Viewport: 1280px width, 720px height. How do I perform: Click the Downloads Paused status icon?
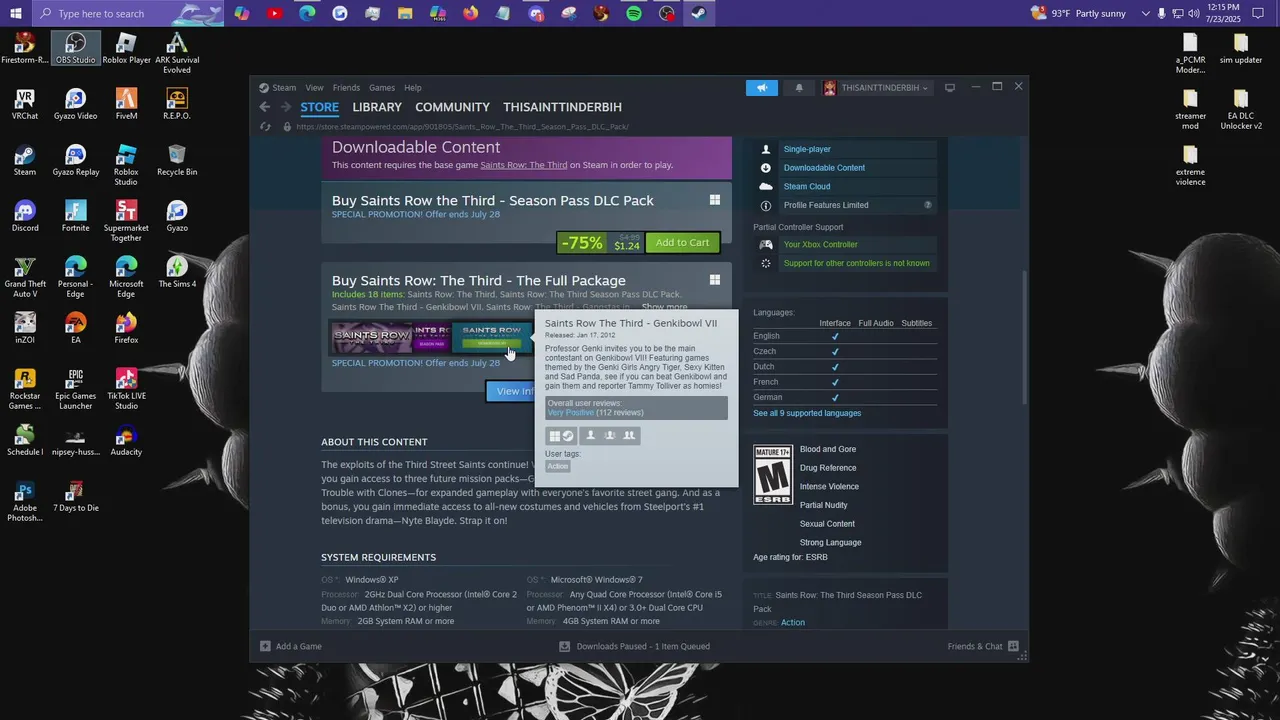click(x=566, y=646)
